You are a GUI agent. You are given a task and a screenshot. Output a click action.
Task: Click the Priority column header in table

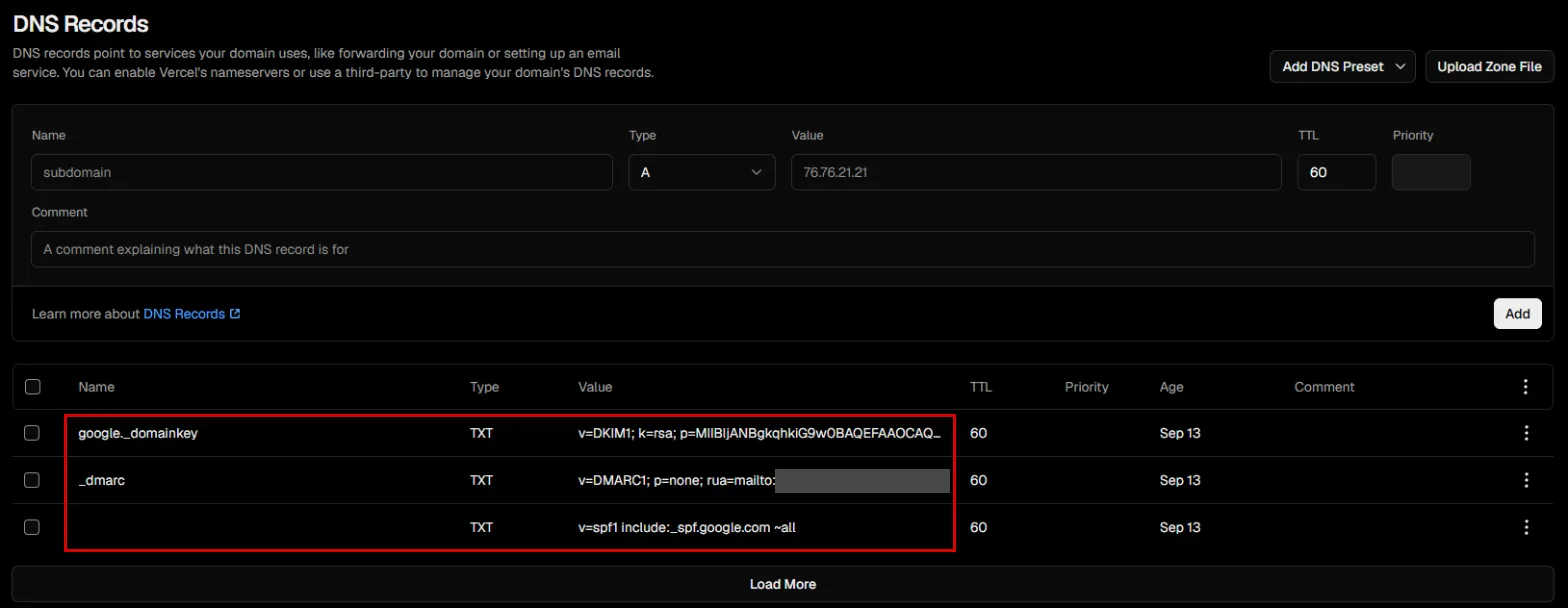pos(1087,387)
